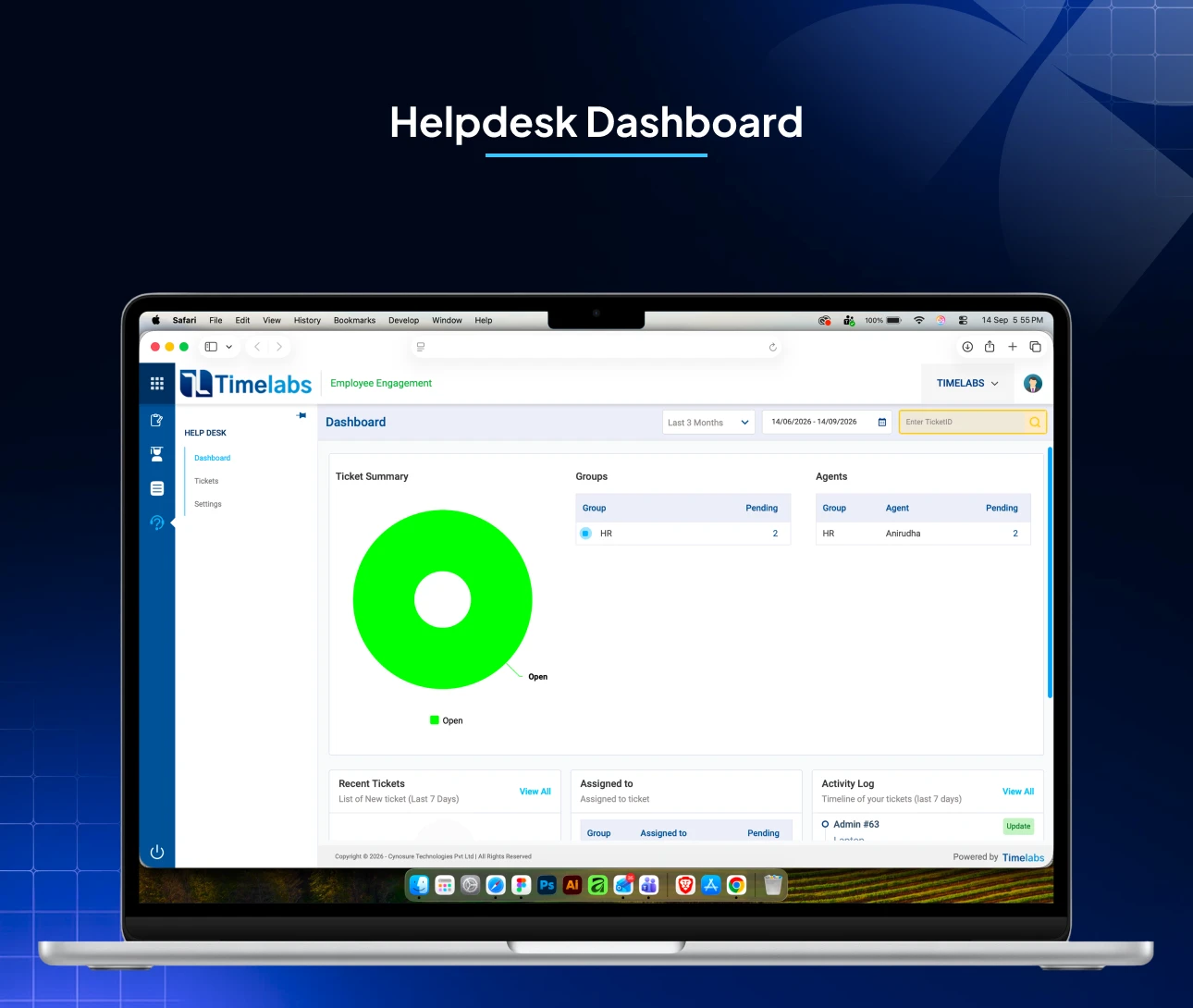Open Photoshop from the Dock
The image size is (1193, 1008).
547,885
